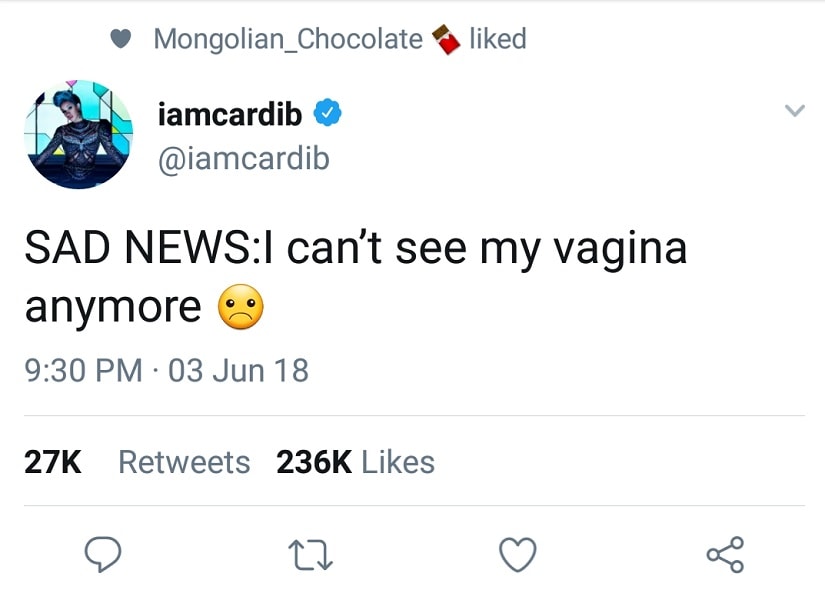
Task: Click the 03 Jun 18 date
Action: 238,371
